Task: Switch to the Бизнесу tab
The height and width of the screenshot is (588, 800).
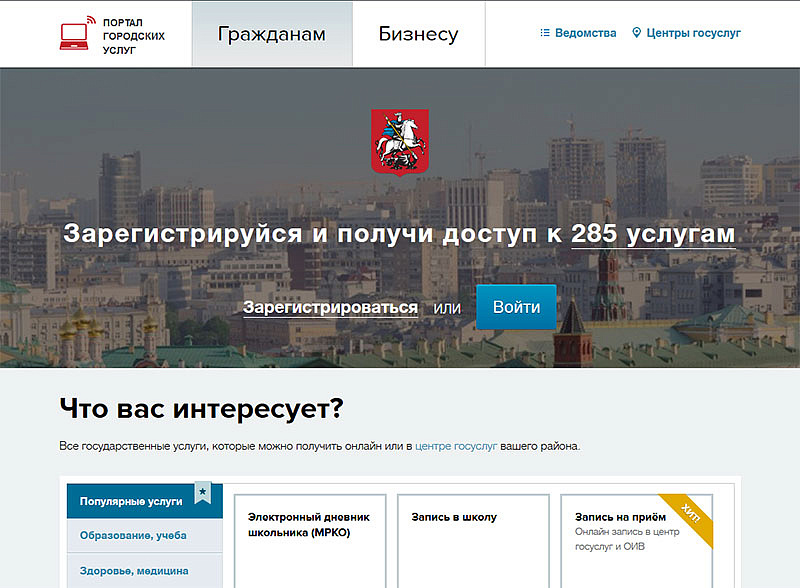Action: click(418, 34)
